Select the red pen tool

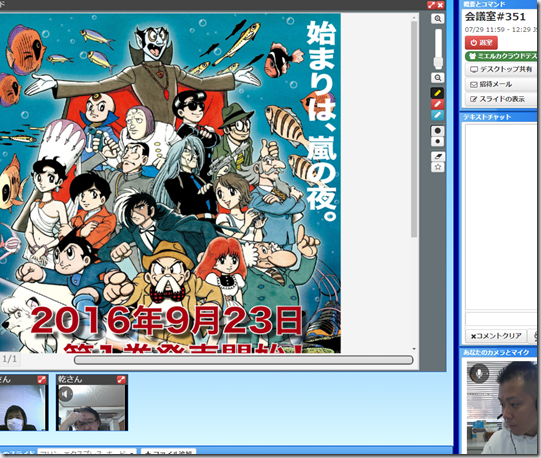[437, 104]
